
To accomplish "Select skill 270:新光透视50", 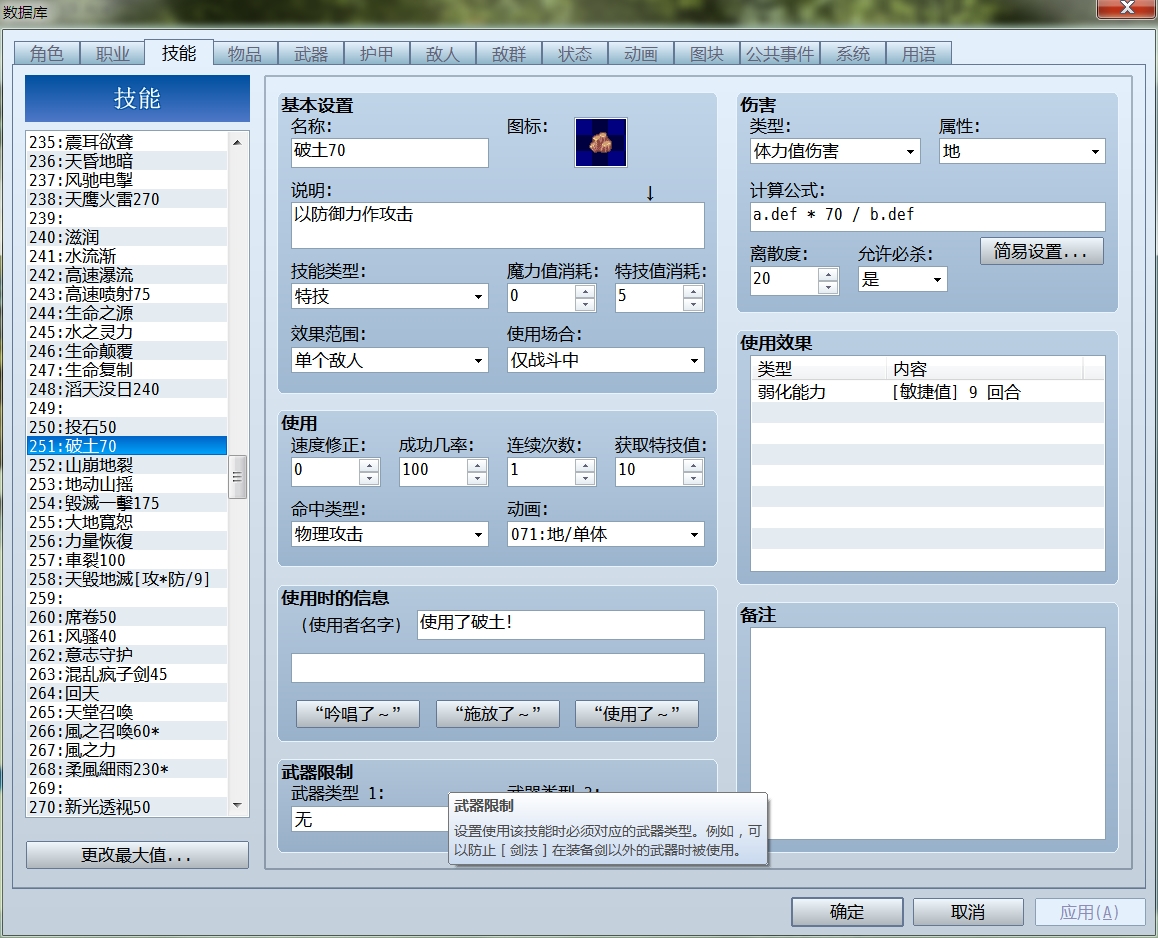I will [x=126, y=807].
